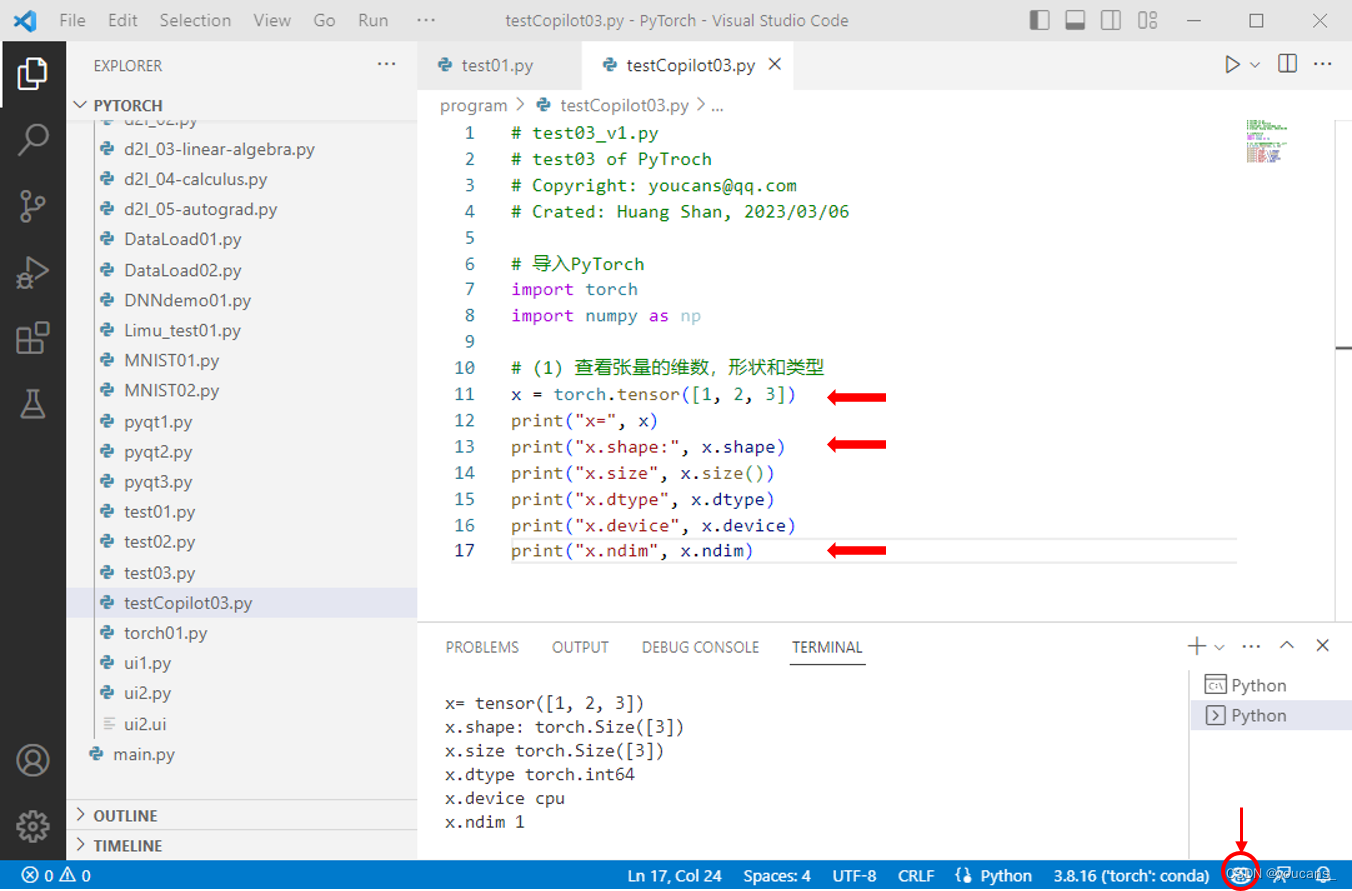This screenshot has width=1352, height=891.
Task: Split the editor to the right
Action: [1288, 64]
